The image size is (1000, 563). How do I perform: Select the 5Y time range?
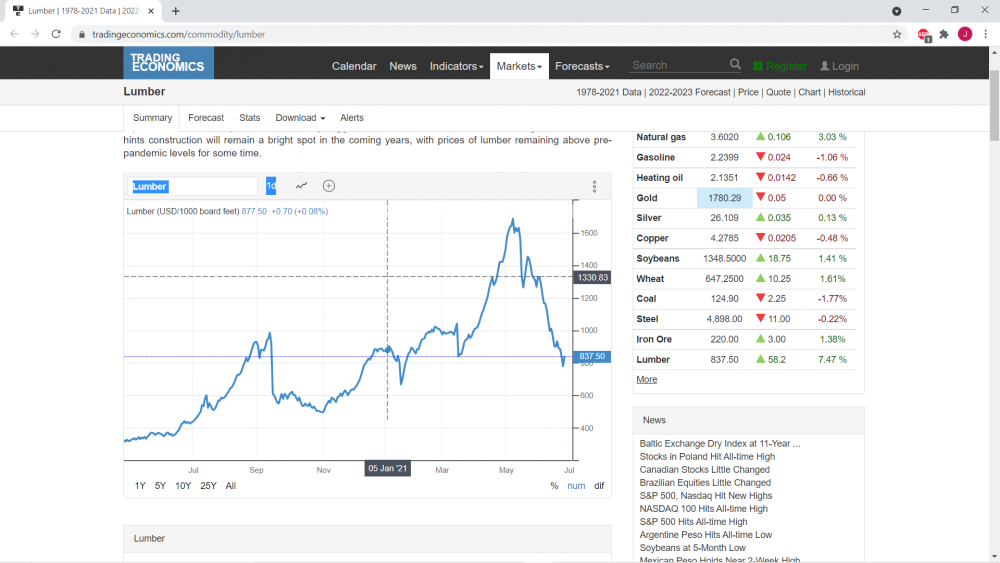tap(160, 486)
